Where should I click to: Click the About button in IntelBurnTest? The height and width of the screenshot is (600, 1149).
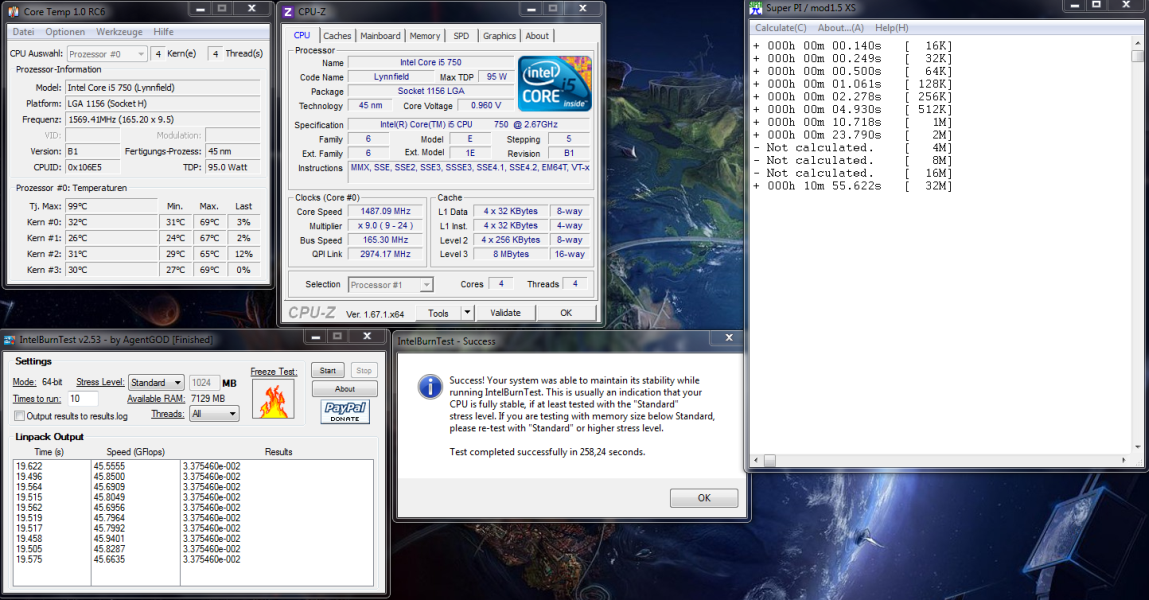pyautogui.click(x=344, y=389)
